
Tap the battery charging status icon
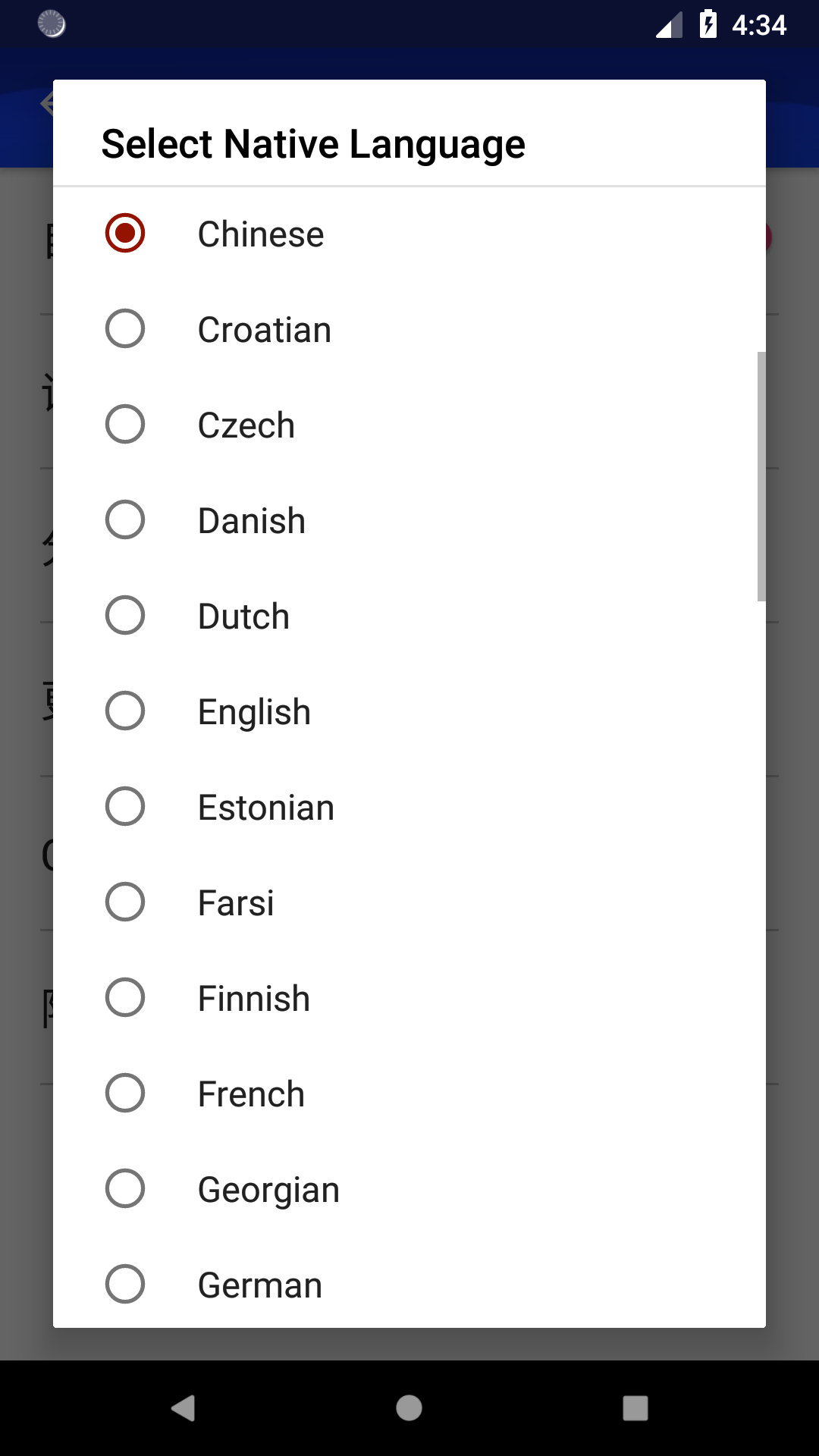coord(708,24)
